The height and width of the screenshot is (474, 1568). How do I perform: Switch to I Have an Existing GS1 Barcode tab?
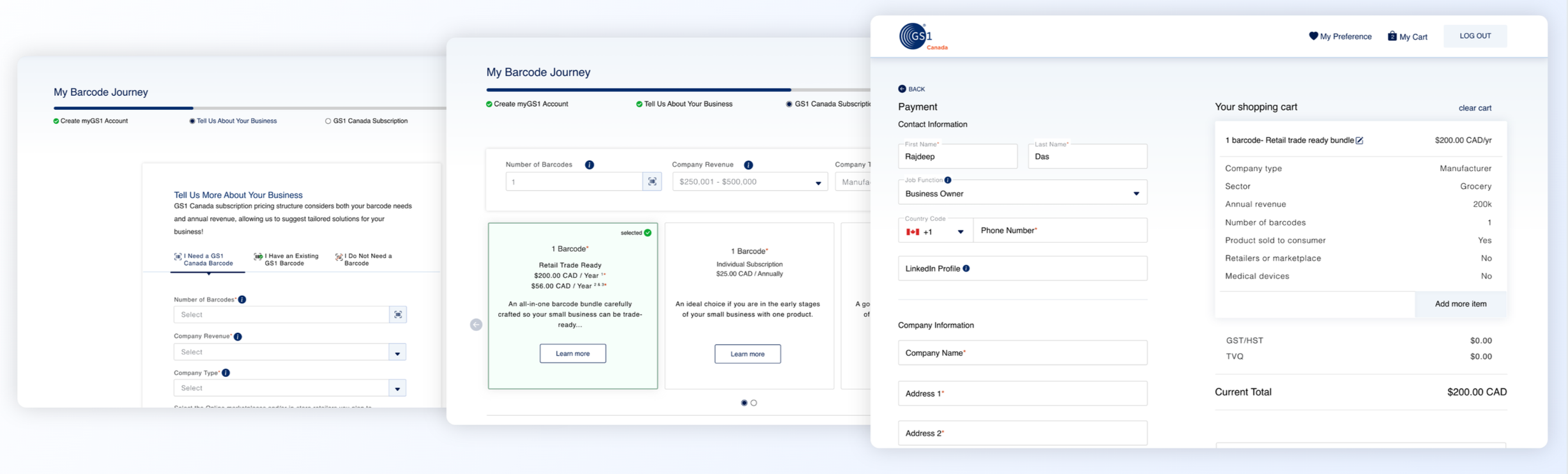pos(286,259)
